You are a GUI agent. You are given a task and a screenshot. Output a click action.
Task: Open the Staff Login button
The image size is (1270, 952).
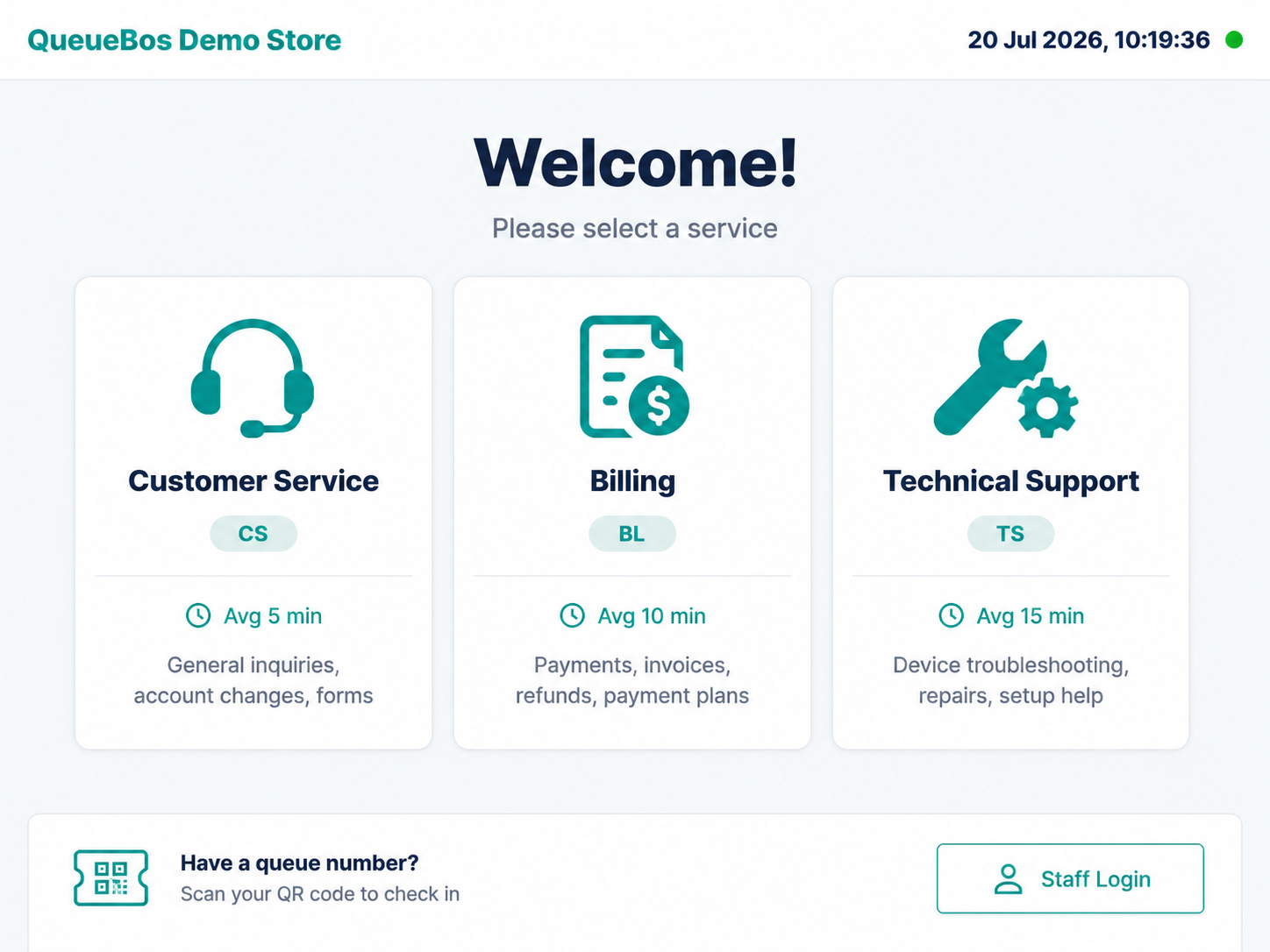tap(1070, 878)
